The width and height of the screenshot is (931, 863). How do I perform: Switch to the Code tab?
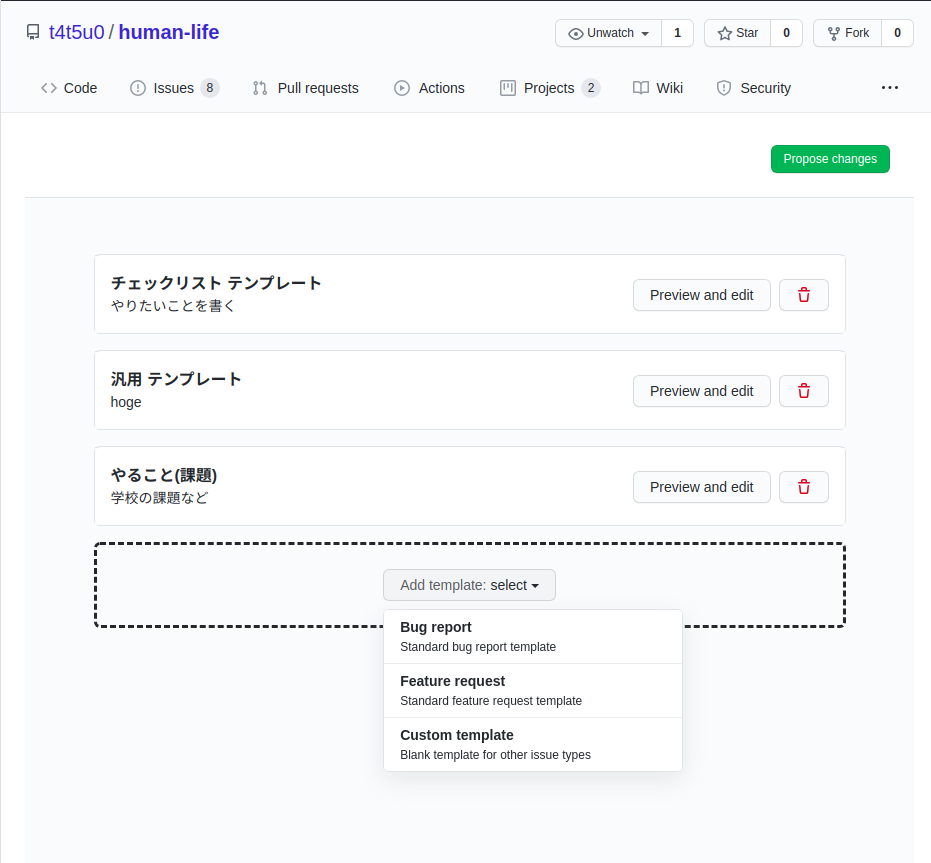[69, 88]
